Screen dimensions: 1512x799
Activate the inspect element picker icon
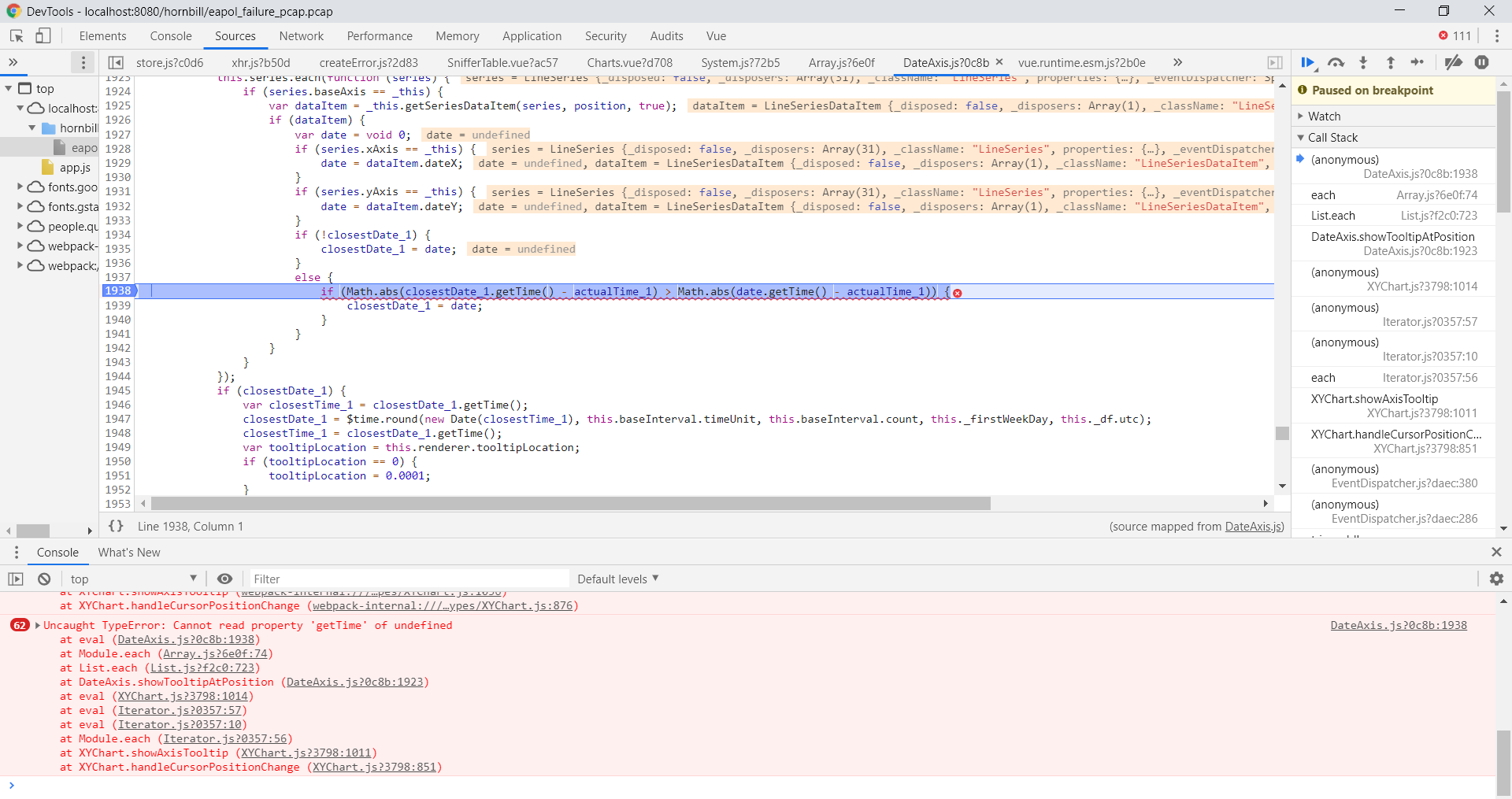pyautogui.click(x=17, y=36)
